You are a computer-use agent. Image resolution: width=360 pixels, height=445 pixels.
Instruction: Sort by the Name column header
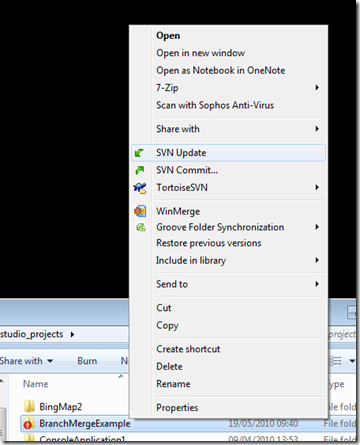coord(36,384)
